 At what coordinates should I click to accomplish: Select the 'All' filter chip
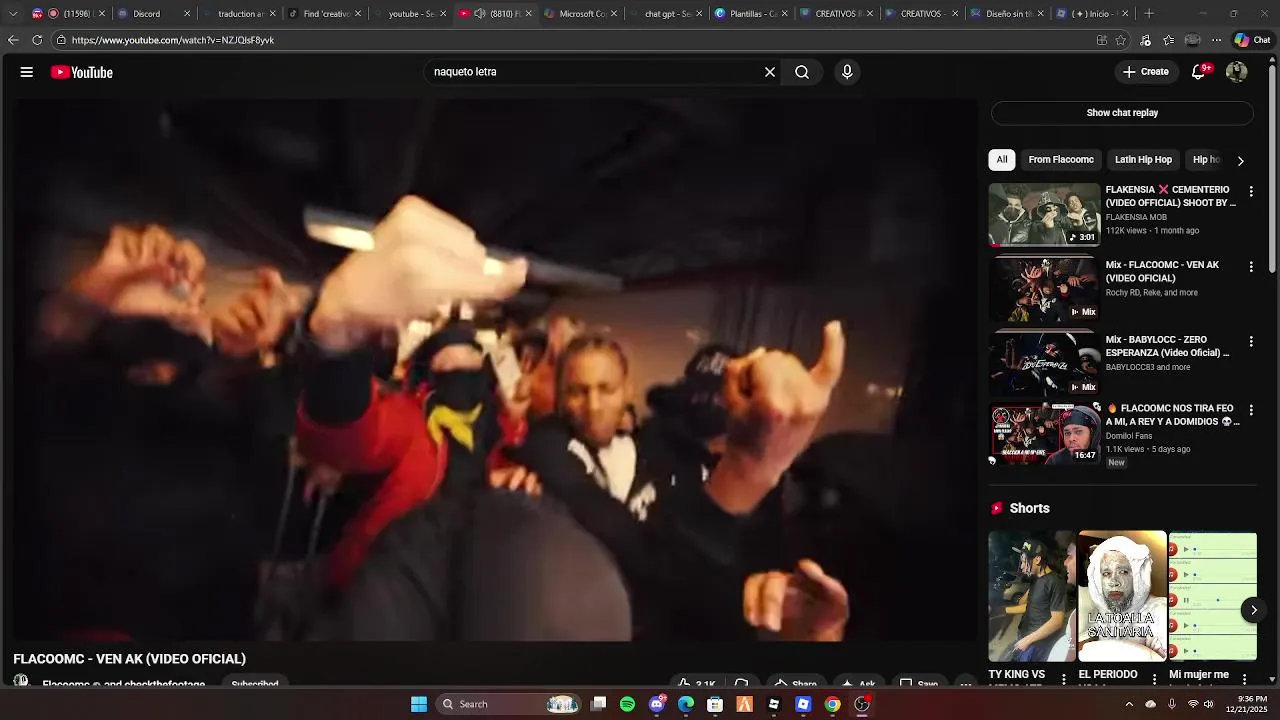(1002, 160)
